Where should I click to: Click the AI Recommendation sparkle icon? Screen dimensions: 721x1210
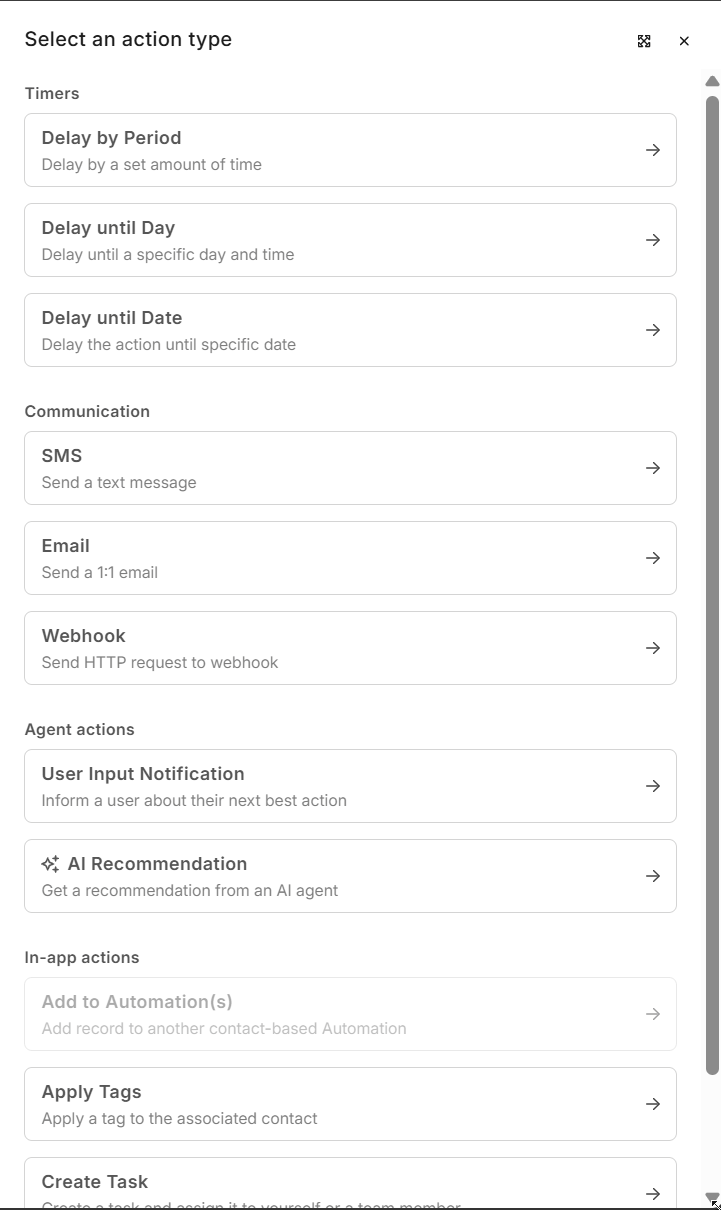[x=50, y=864]
